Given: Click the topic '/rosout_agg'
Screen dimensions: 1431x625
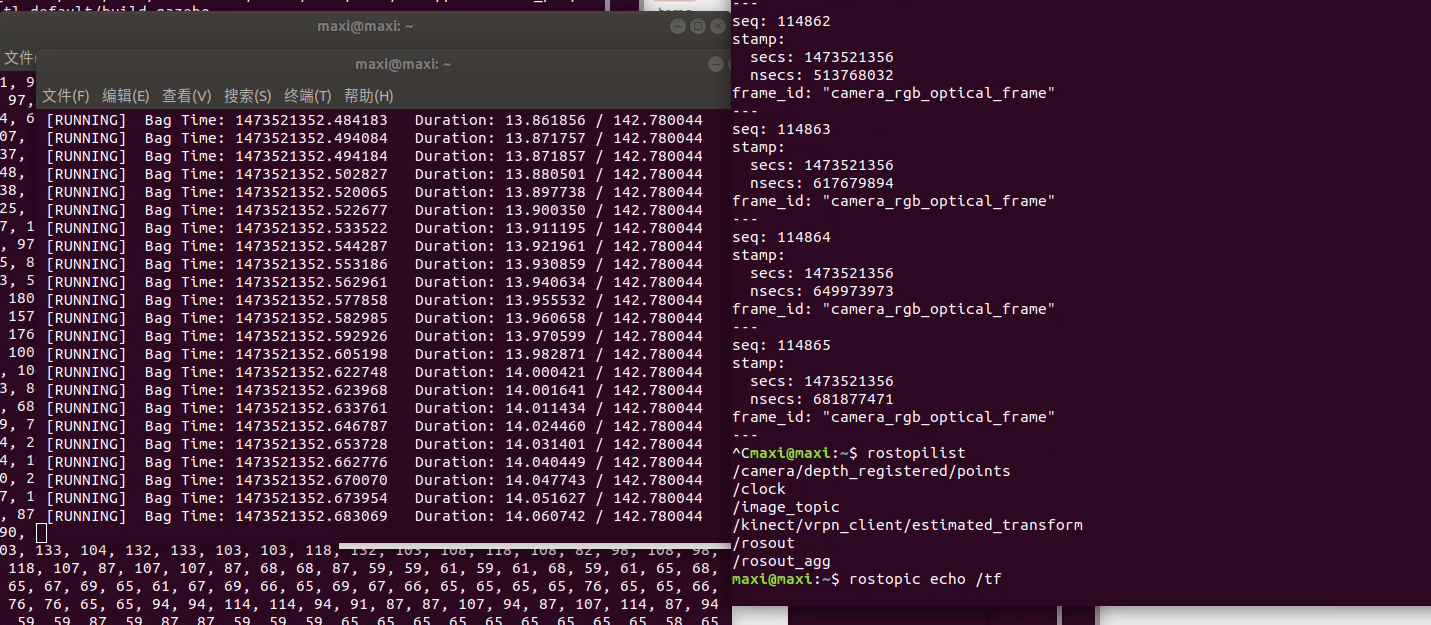Looking at the screenshot, I should [x=781, y=561].
